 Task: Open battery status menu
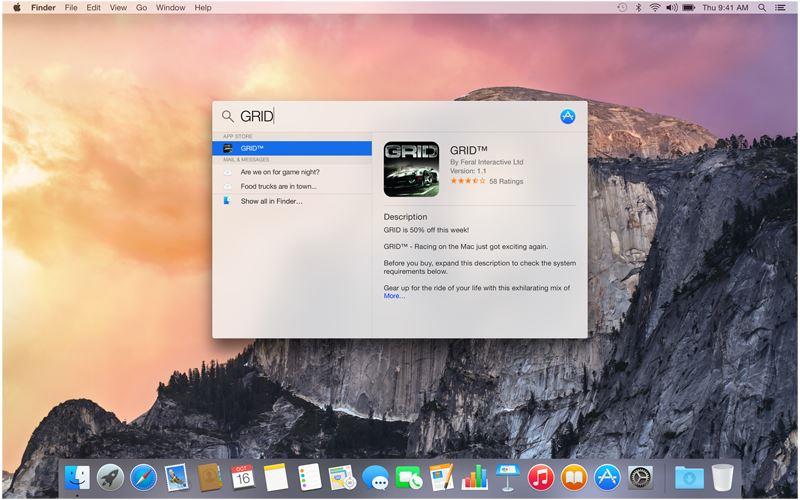(x=689, y=8)
